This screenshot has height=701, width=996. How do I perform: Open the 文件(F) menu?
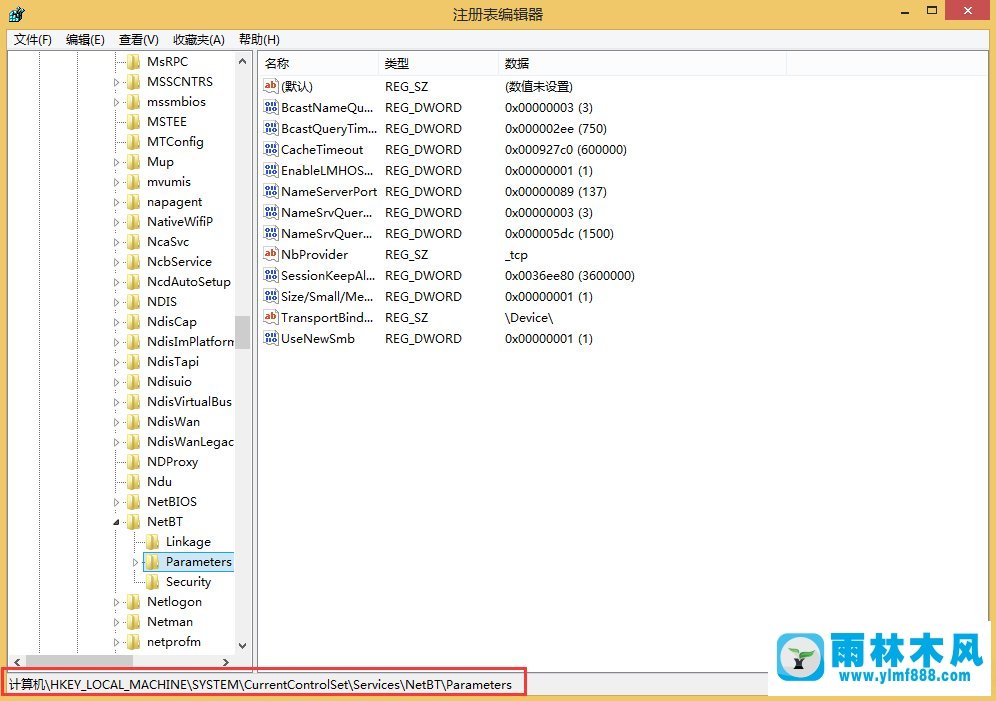(32, 40)
